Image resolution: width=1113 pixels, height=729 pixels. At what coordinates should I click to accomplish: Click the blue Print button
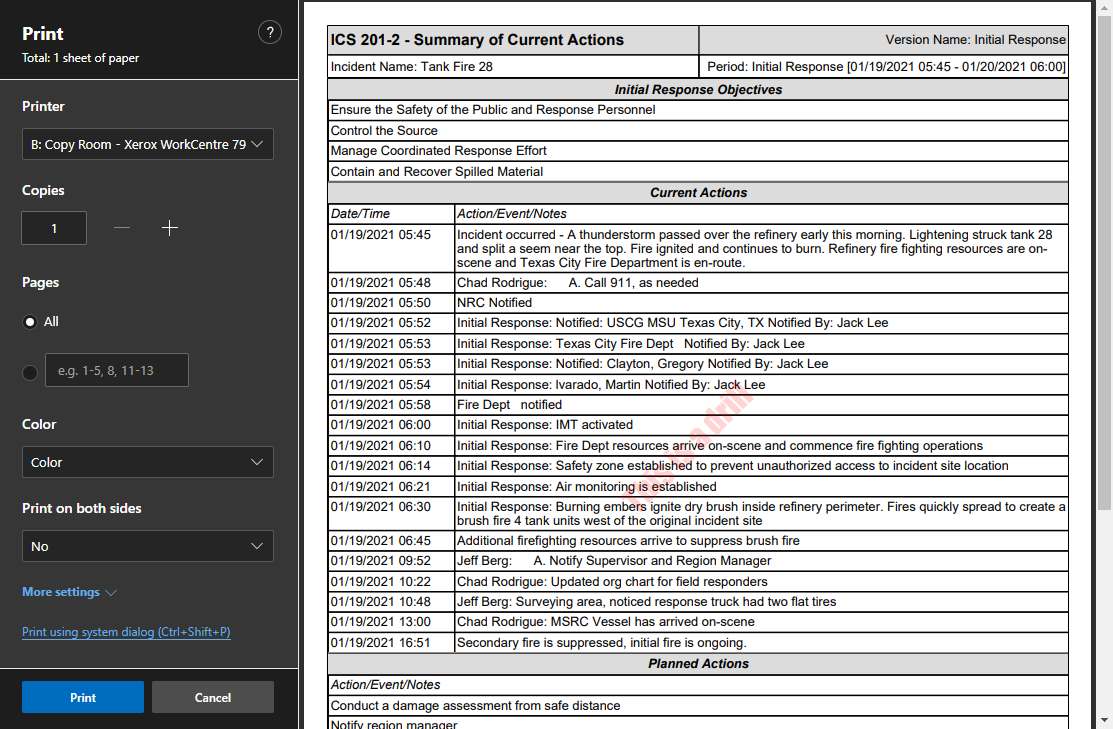pos(83,697)
